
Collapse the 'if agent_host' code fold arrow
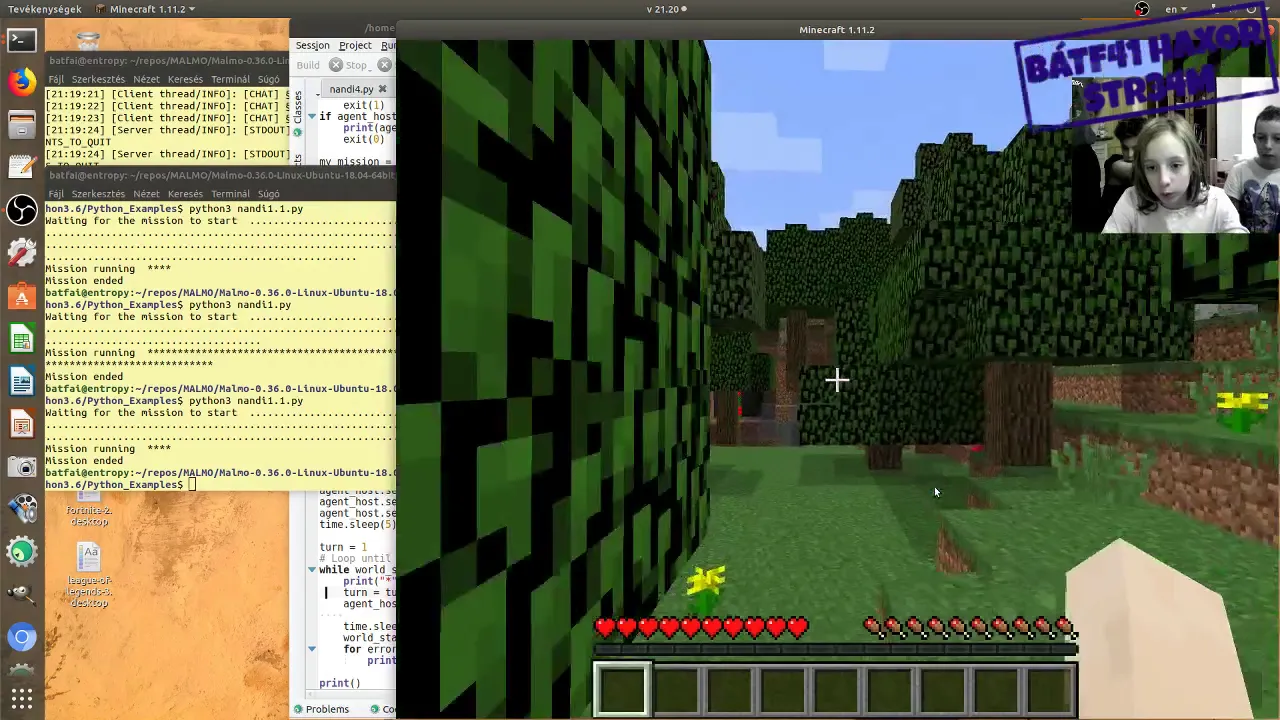(x=311, y=116)
